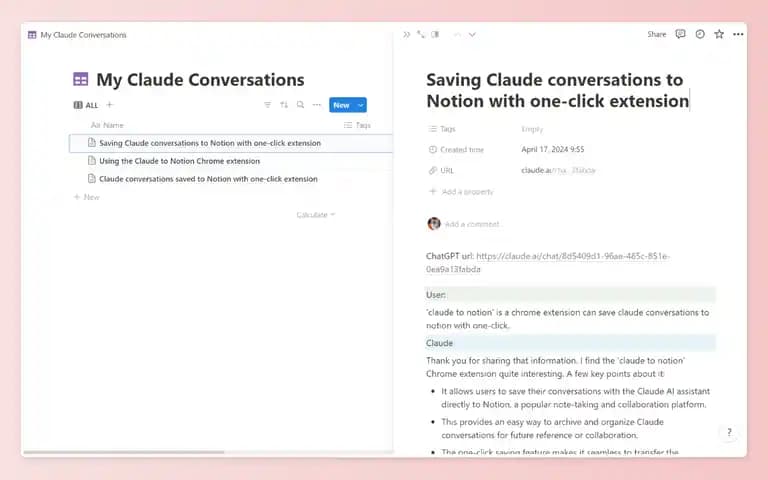Collapse side peek with double chevron
This screenshot has height=480, width=768.
[407, 35]
